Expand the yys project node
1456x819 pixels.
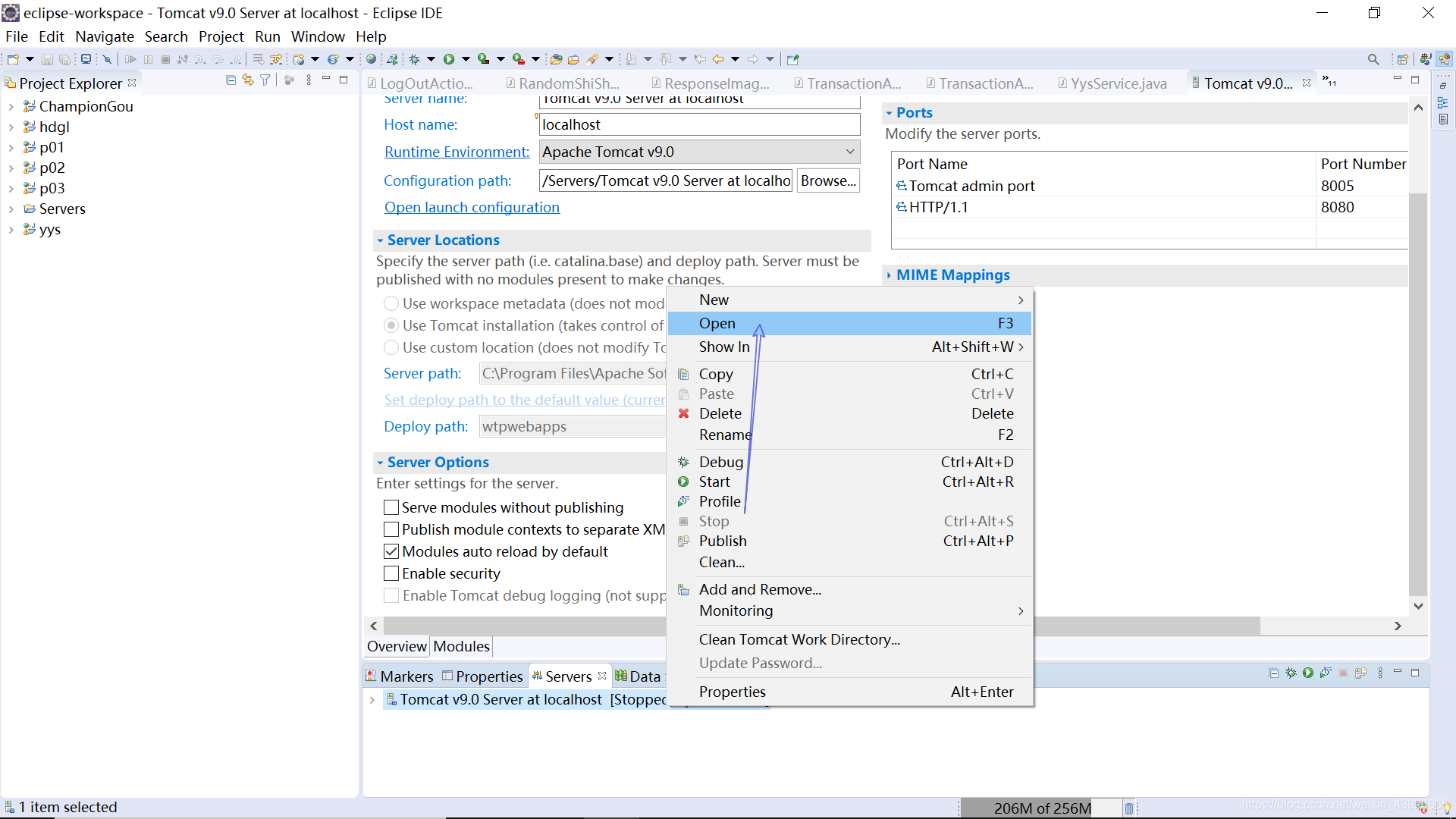[11, 230]
